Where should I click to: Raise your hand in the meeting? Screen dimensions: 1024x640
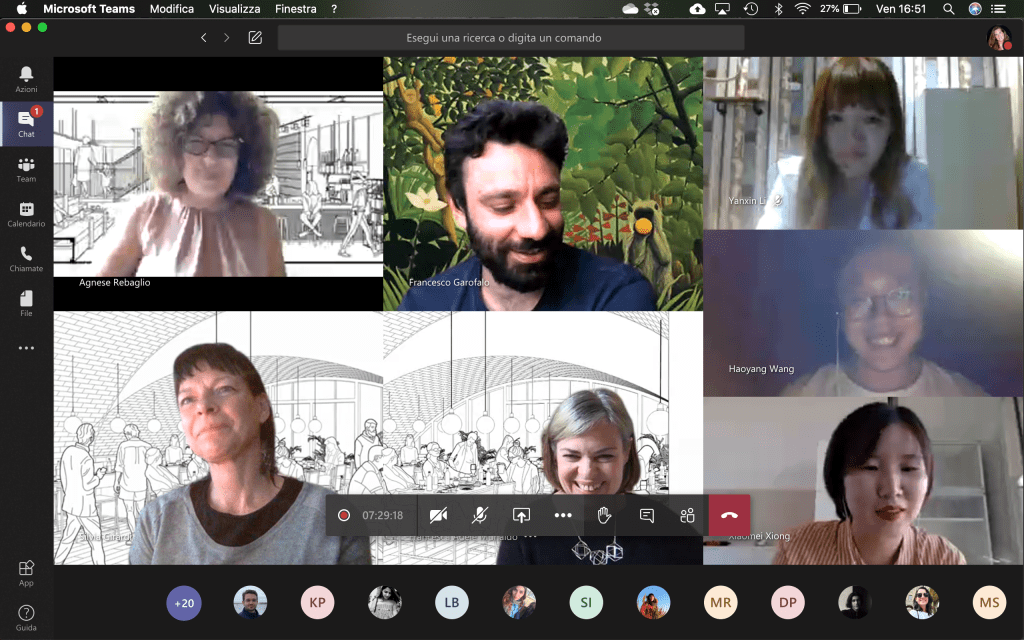coord(604,515)
